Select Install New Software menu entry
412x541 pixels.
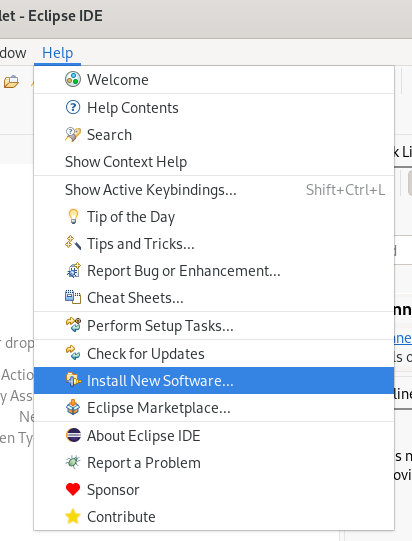(214, 381)
